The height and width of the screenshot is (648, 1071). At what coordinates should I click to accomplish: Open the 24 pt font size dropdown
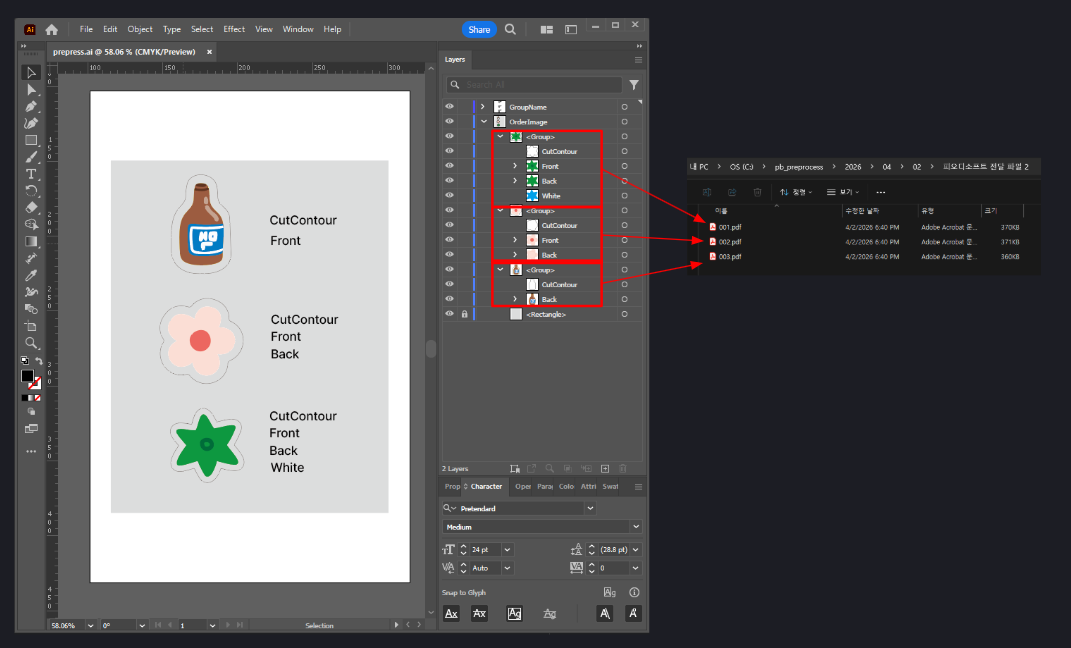507,550
